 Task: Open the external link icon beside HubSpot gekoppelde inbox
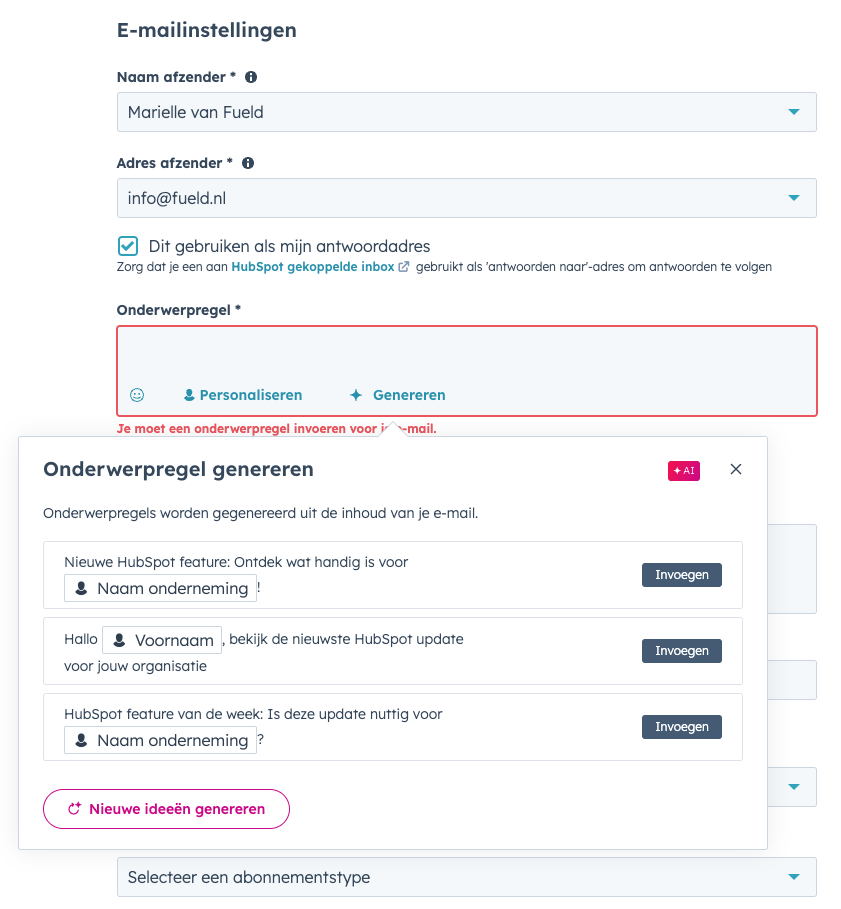(403, 267)
